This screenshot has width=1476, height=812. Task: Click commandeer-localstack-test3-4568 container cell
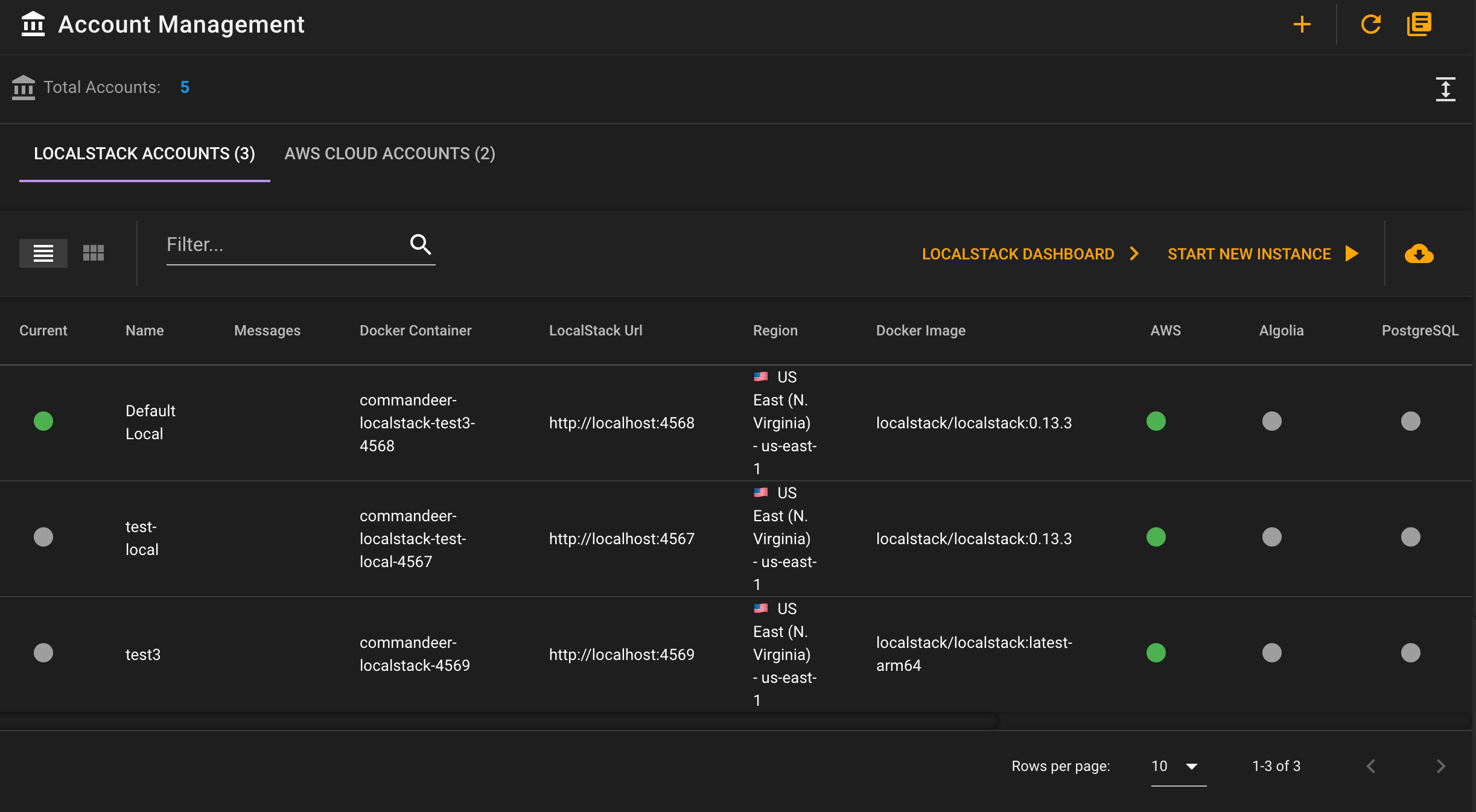418,423
